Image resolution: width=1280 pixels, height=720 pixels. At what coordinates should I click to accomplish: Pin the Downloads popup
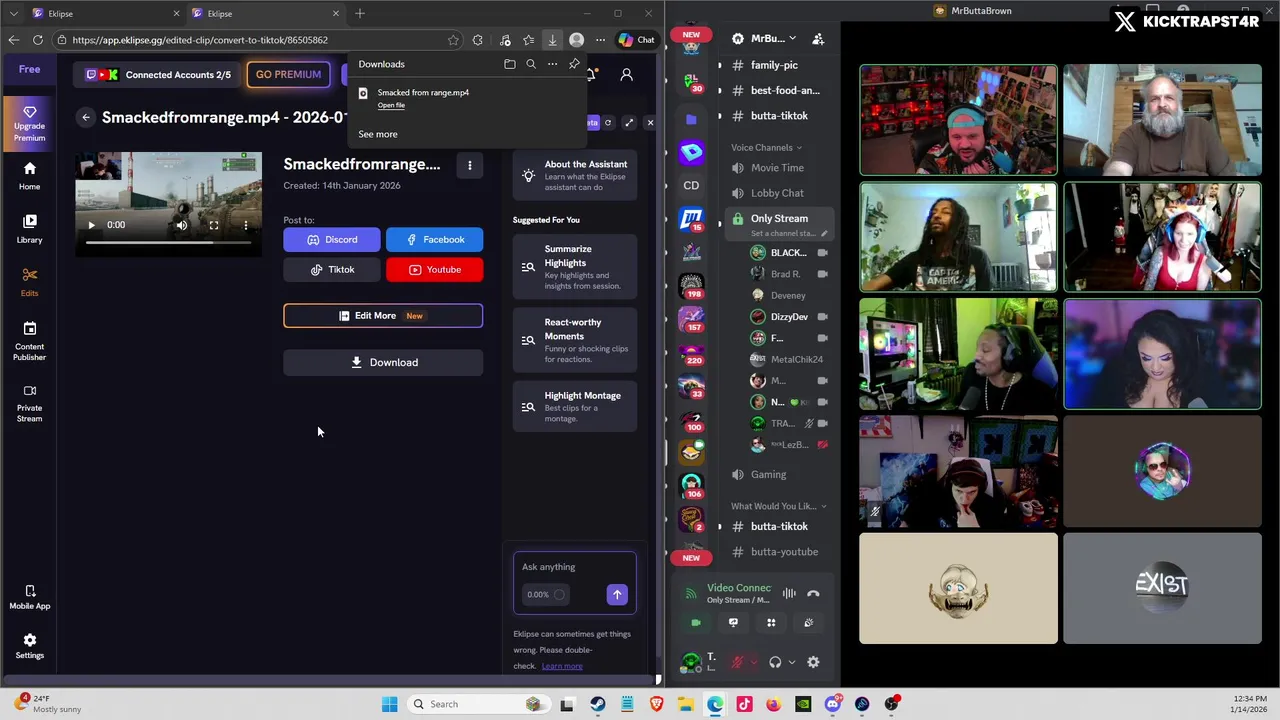(574, 64)
